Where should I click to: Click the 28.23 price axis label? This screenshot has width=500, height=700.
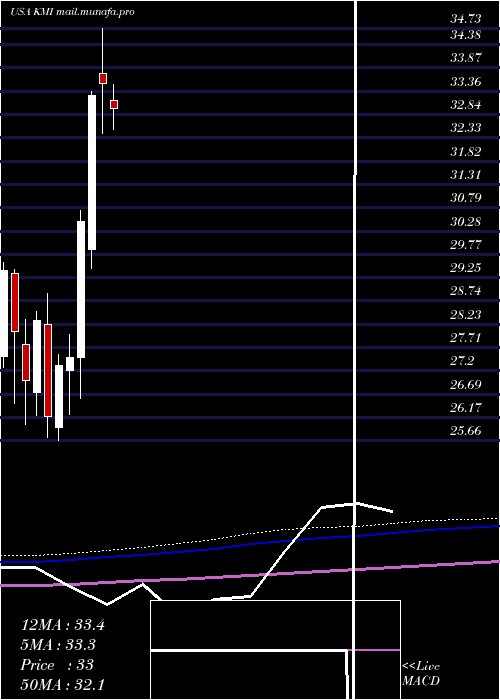tap(466, 315)
